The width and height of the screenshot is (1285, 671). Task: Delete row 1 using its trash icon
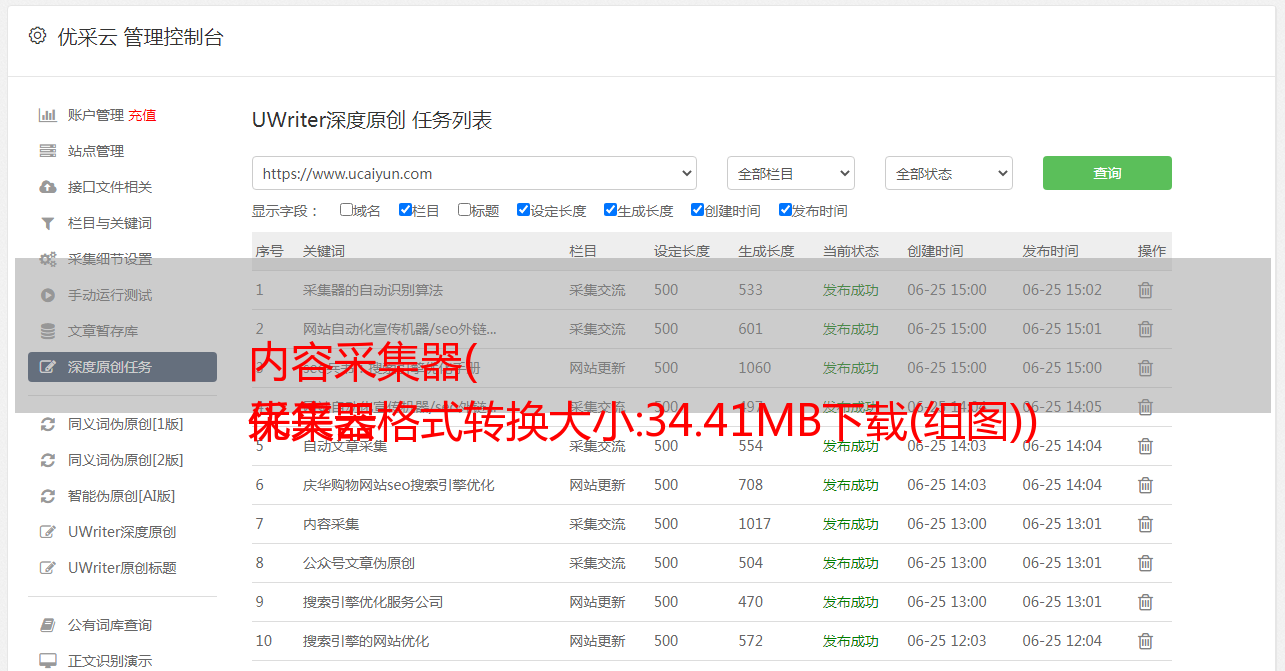coord(1145,290)
